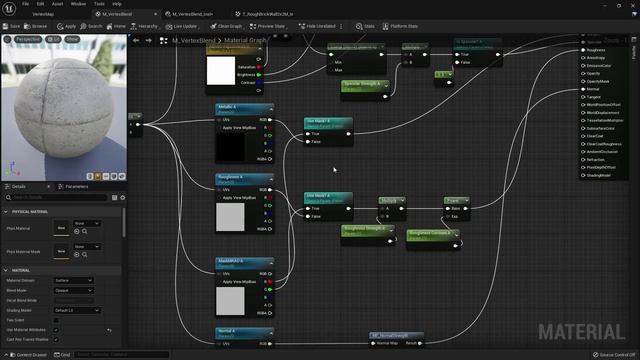Open the Shading Model dropdown
Screen dimensions: 640x360
77,310
